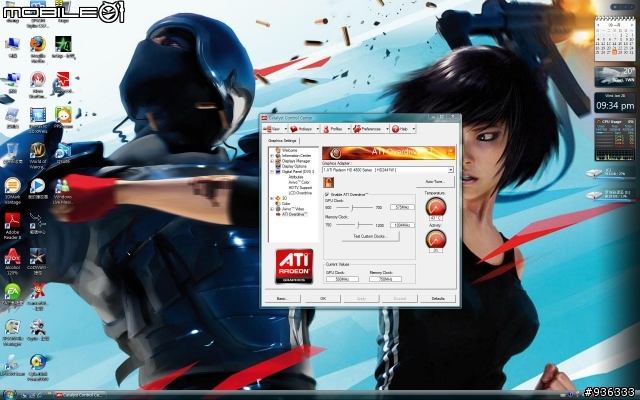
Task: Select Information Center in the tree
Action: 296,156
